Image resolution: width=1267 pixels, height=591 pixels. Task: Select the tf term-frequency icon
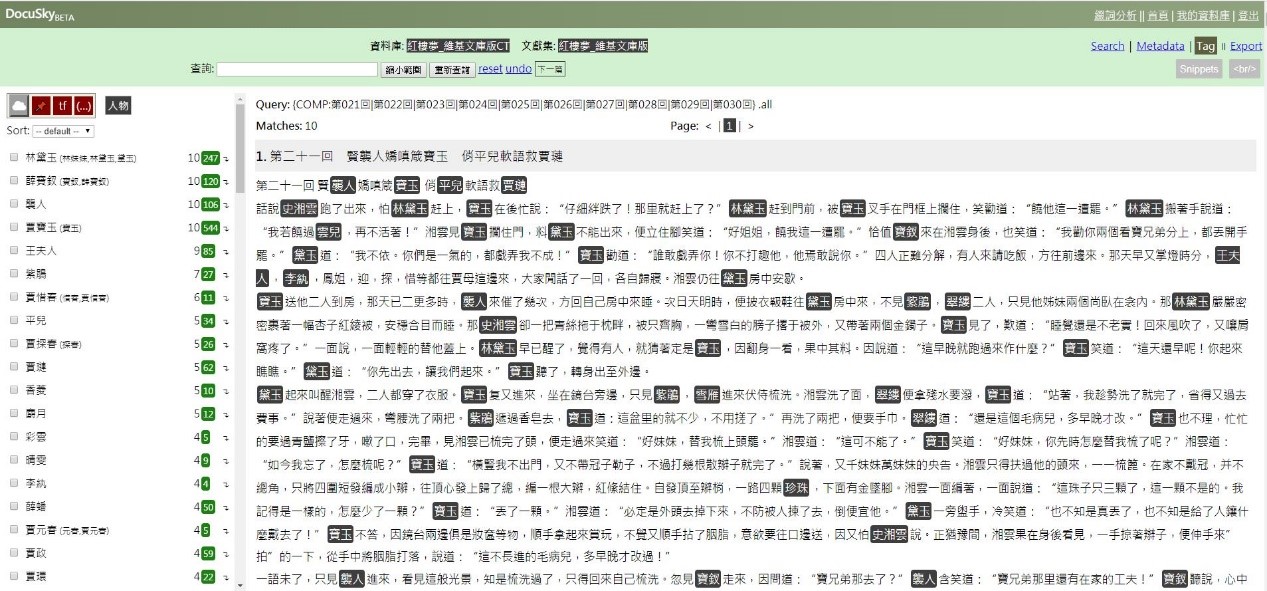(x=62, y=106)
